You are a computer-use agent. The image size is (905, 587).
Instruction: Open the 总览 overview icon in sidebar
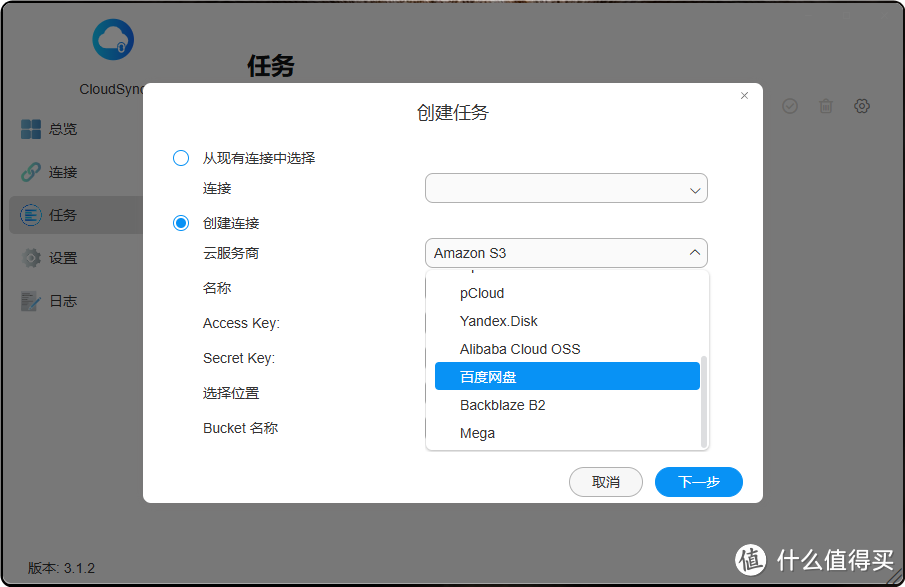coord(31,129)
